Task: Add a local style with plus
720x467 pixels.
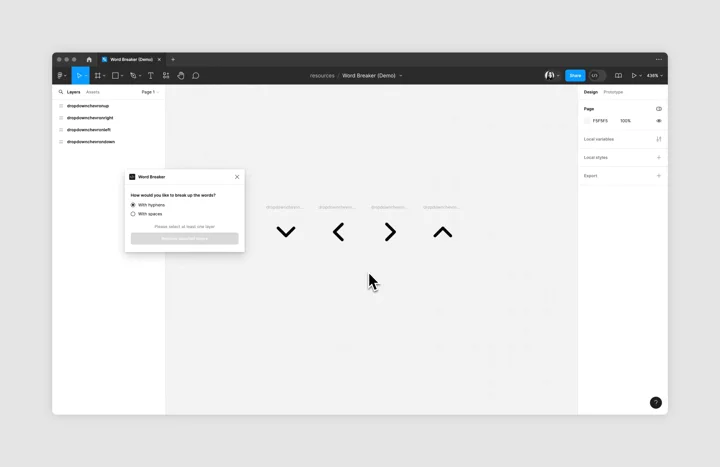Action: (x=659, y=158)
